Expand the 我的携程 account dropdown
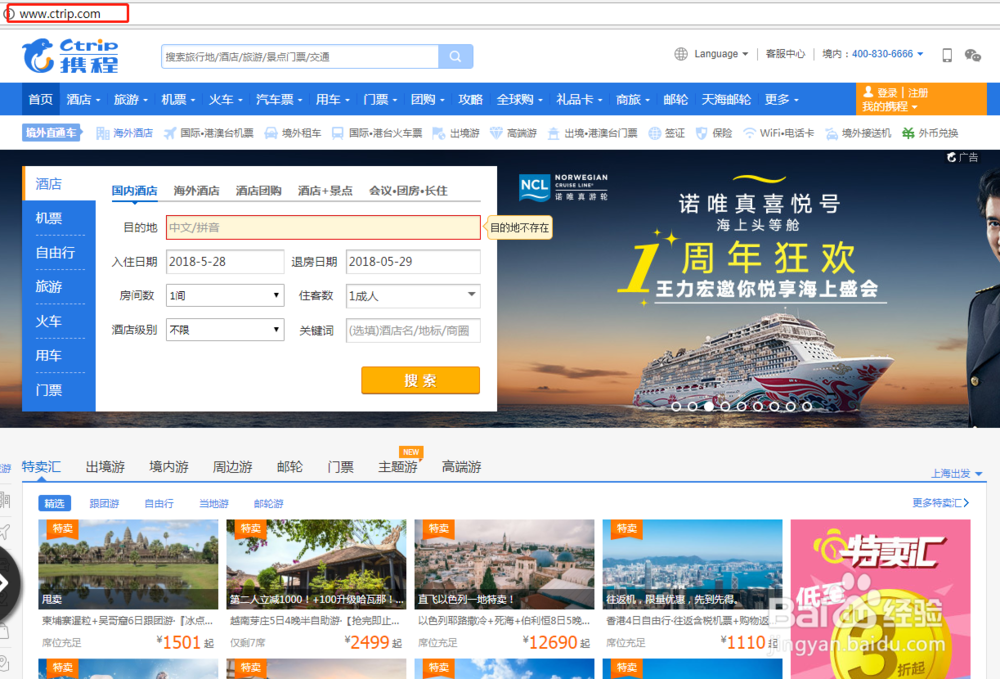Screen dimensions: 1000x679 point(890,106)
